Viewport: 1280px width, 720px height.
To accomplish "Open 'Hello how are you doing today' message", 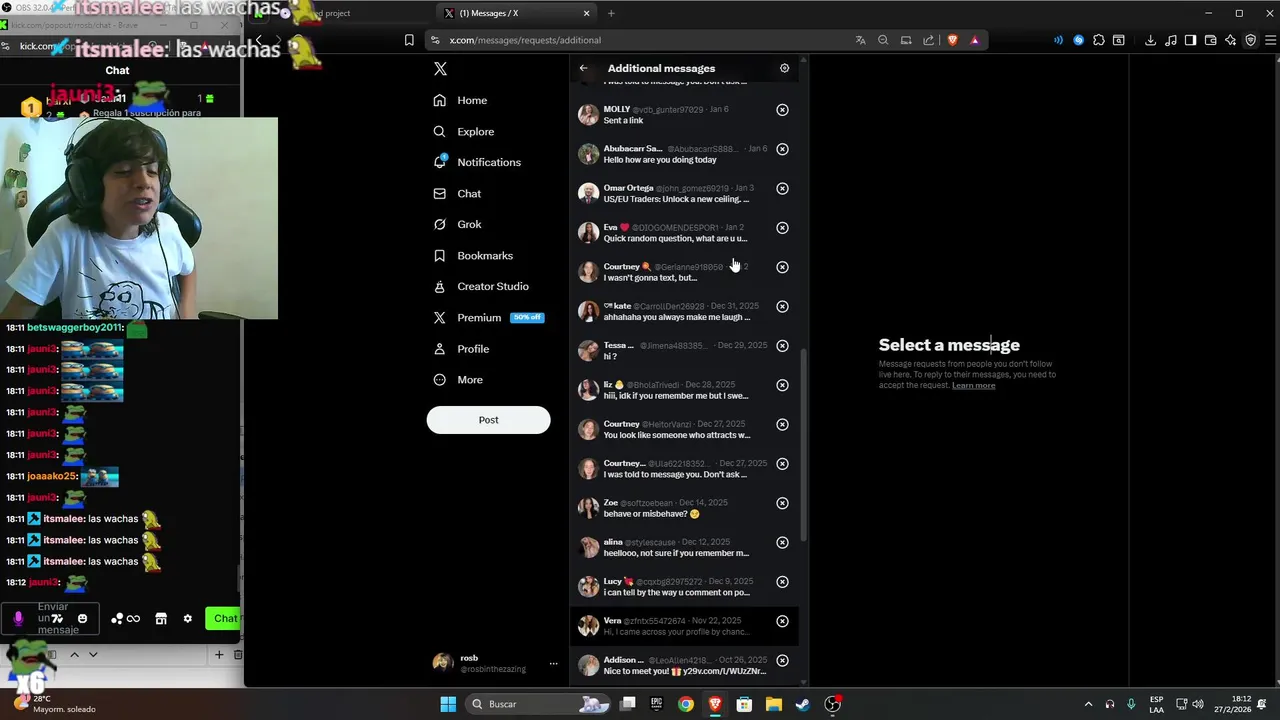I will click(684, 154).
